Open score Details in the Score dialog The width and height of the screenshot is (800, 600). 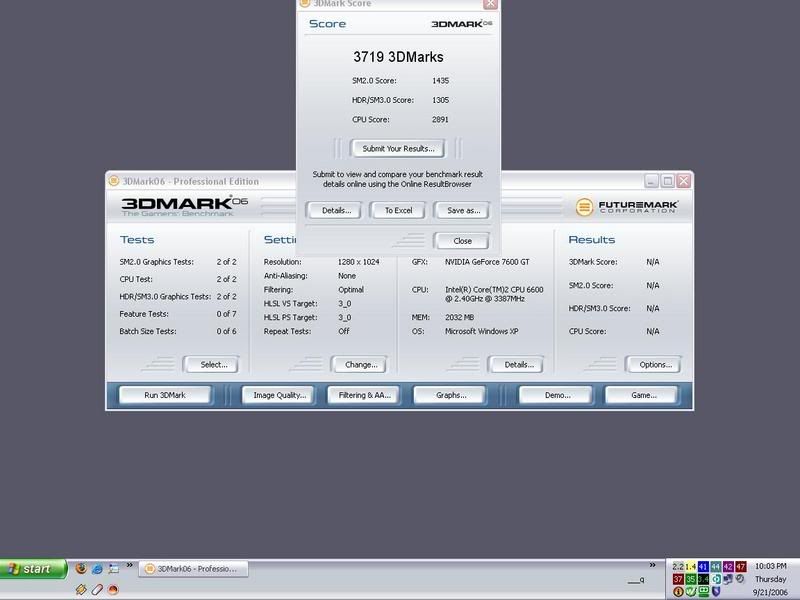coord(334,210)
